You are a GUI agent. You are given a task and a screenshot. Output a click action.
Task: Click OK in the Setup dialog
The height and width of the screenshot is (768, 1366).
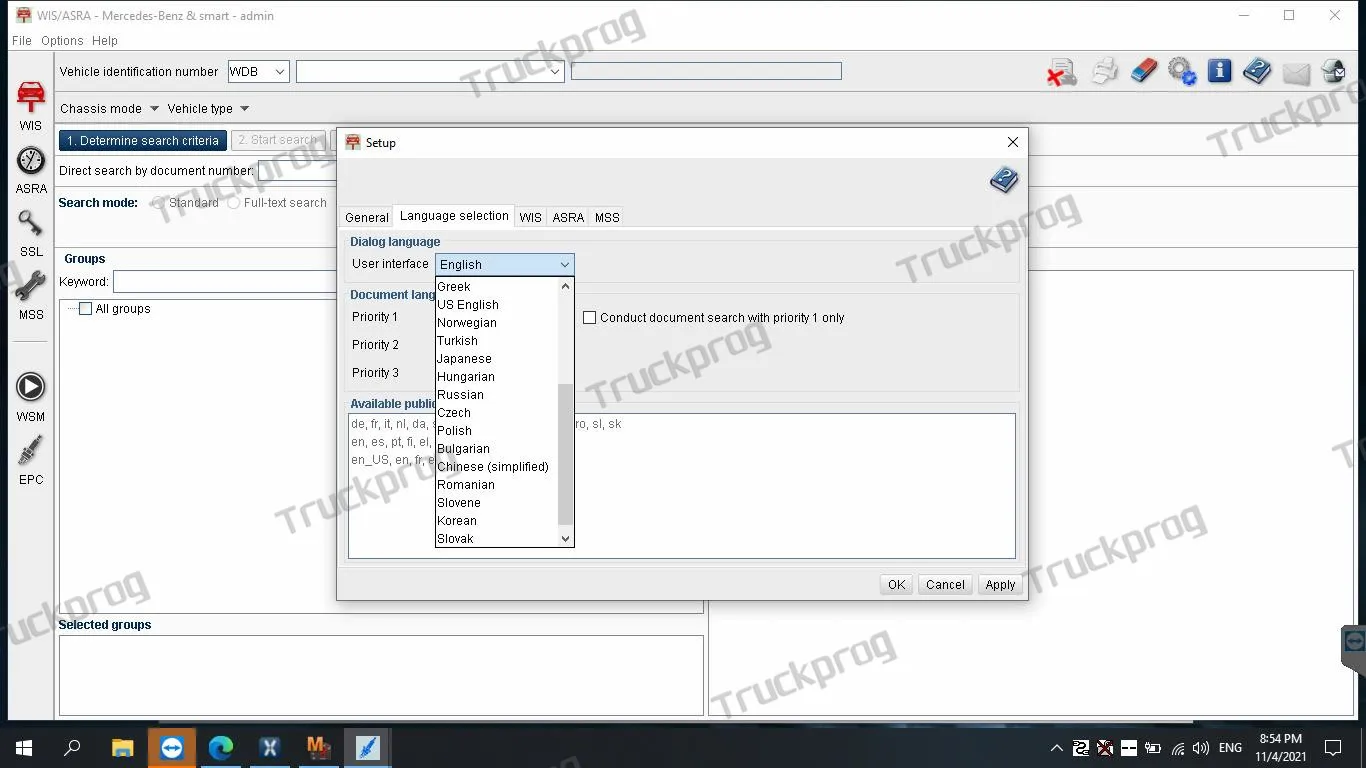(x=896, y=585)
